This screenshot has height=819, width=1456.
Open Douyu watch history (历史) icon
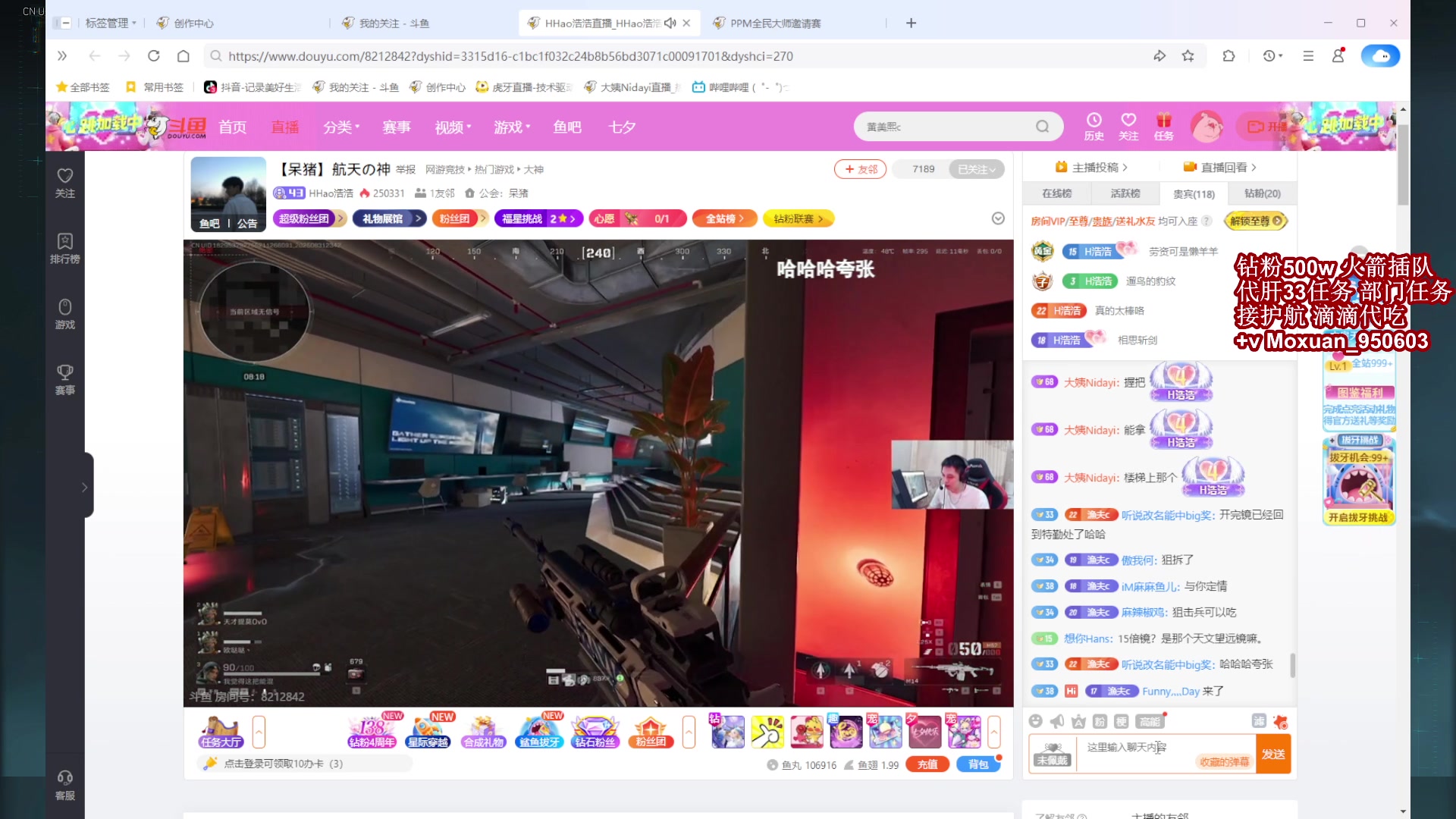(1094, 127)
